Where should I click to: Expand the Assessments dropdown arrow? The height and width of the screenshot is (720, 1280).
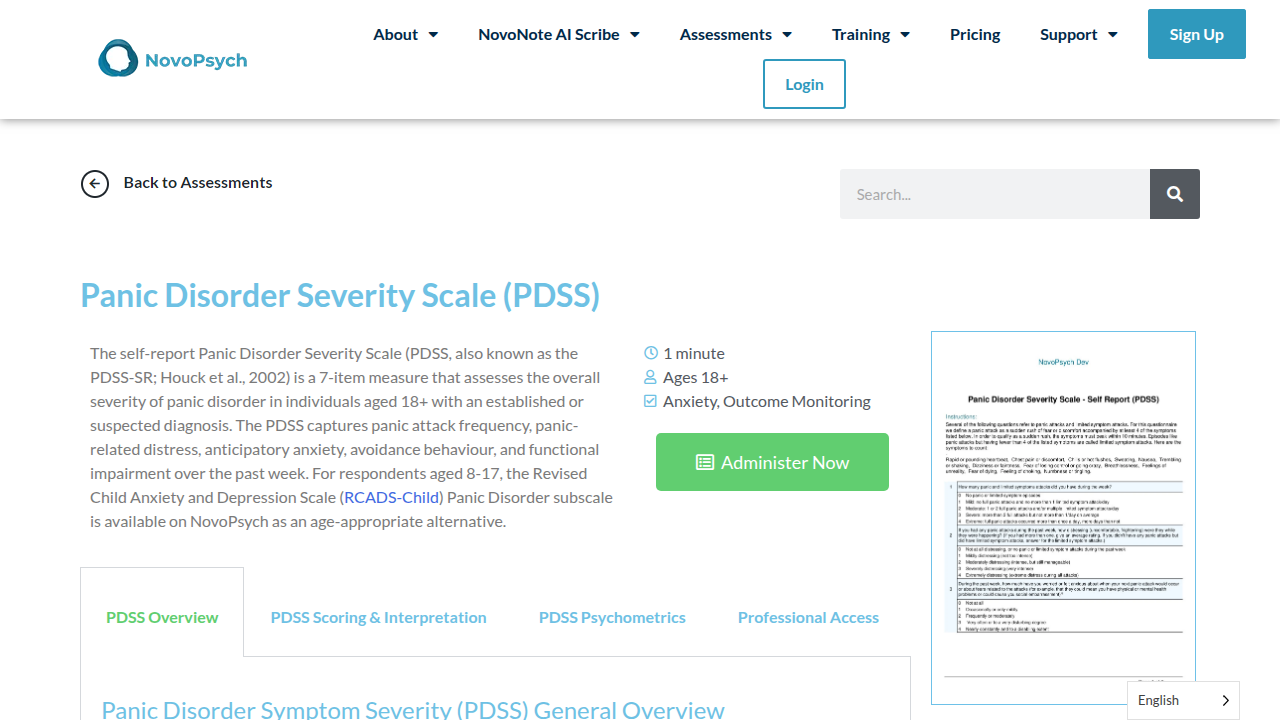point(787,35)
